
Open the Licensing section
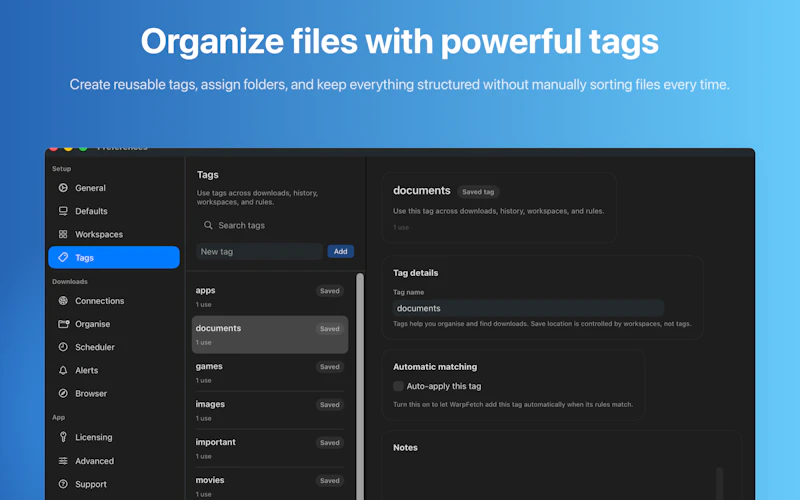point(114,437)
